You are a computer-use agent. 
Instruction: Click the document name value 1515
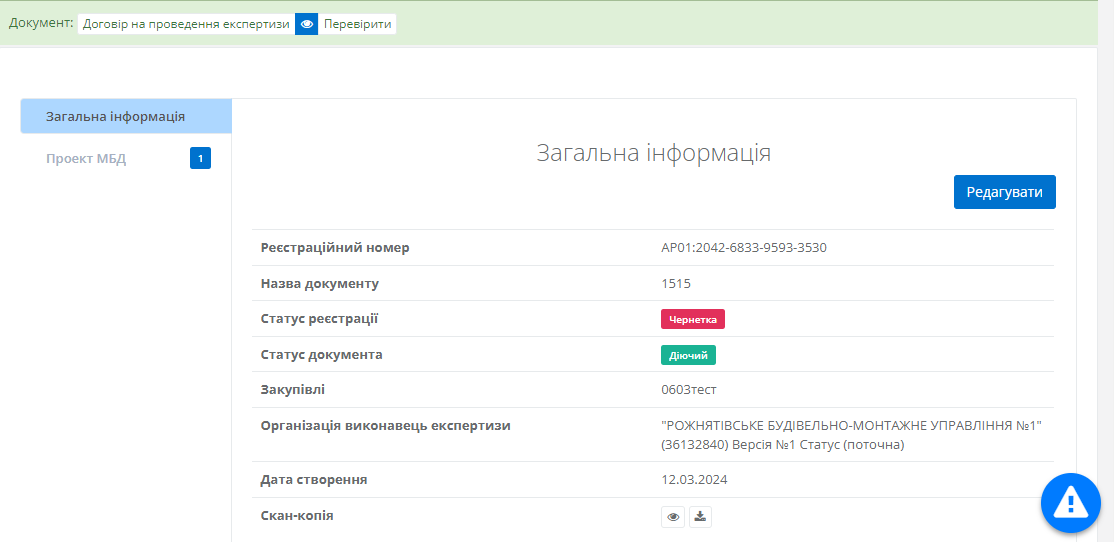[676, 284]
